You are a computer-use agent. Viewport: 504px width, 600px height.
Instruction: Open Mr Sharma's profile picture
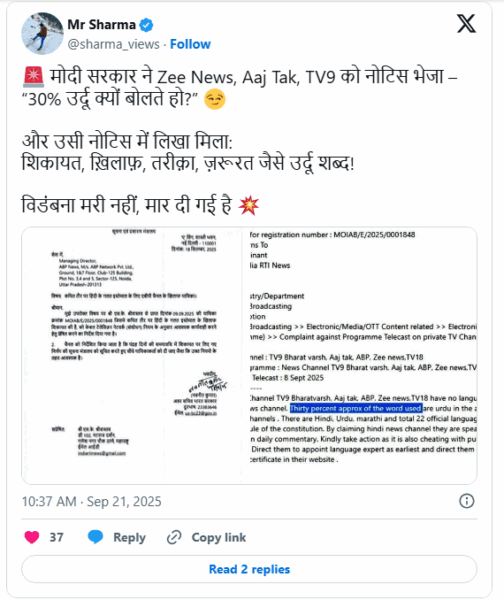coord(42,33)
